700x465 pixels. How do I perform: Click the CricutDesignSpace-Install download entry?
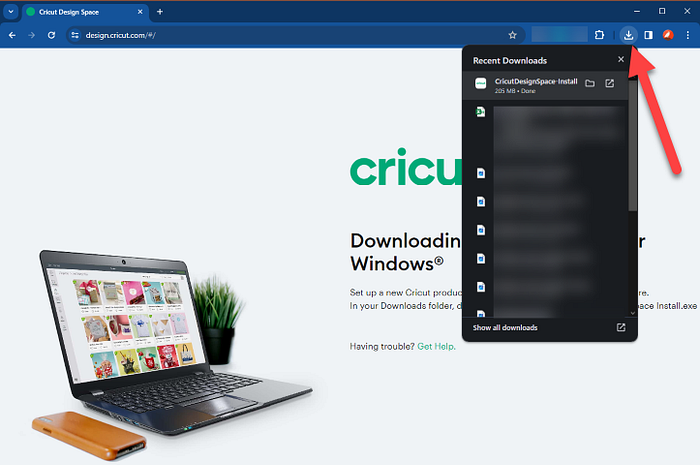click(545, 85)
